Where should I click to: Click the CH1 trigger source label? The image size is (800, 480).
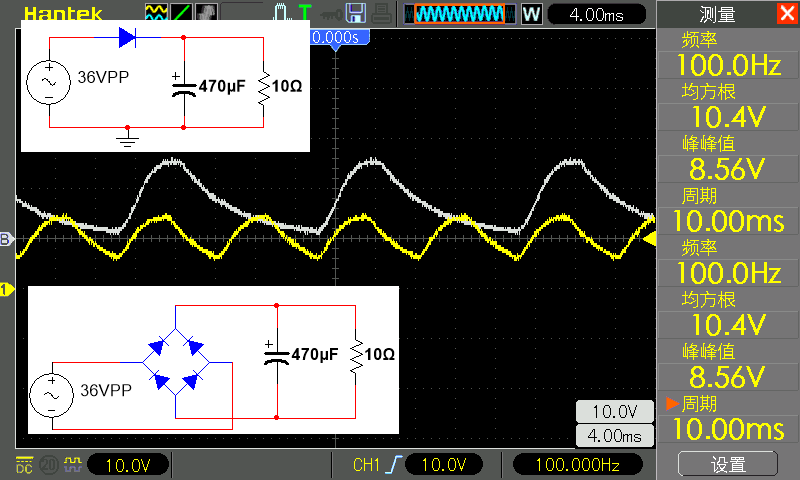[366, 465]
